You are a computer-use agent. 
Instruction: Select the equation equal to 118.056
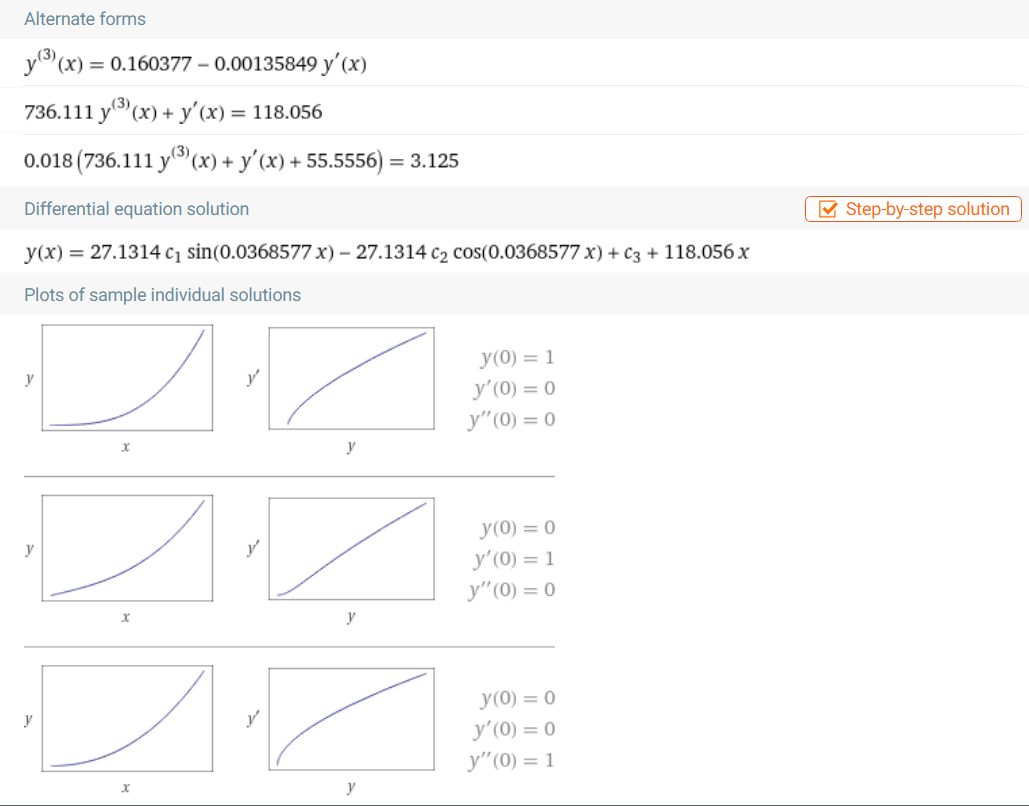(173, 112)
